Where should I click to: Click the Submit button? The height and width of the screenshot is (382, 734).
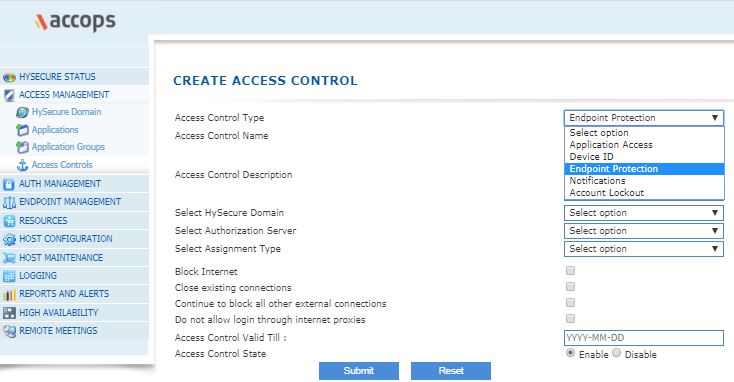(x=359, y=371)
